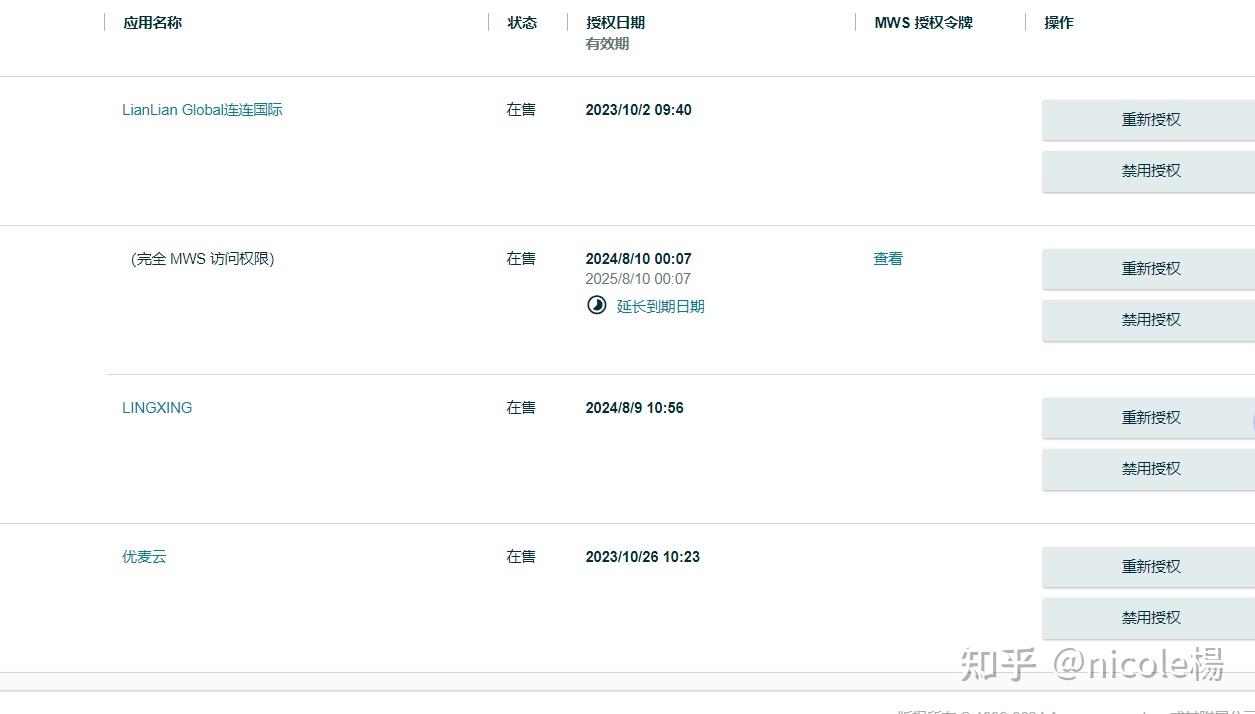
Task: Click the 授权日期 column header
Action: (615, 23)
